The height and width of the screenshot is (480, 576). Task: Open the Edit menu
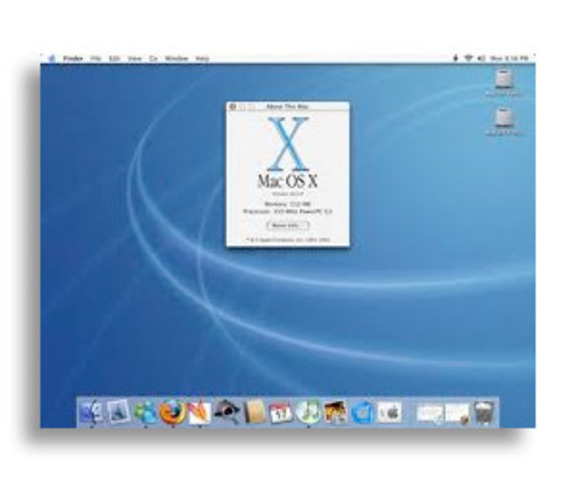pyautogui.click(x=115, y=58)
